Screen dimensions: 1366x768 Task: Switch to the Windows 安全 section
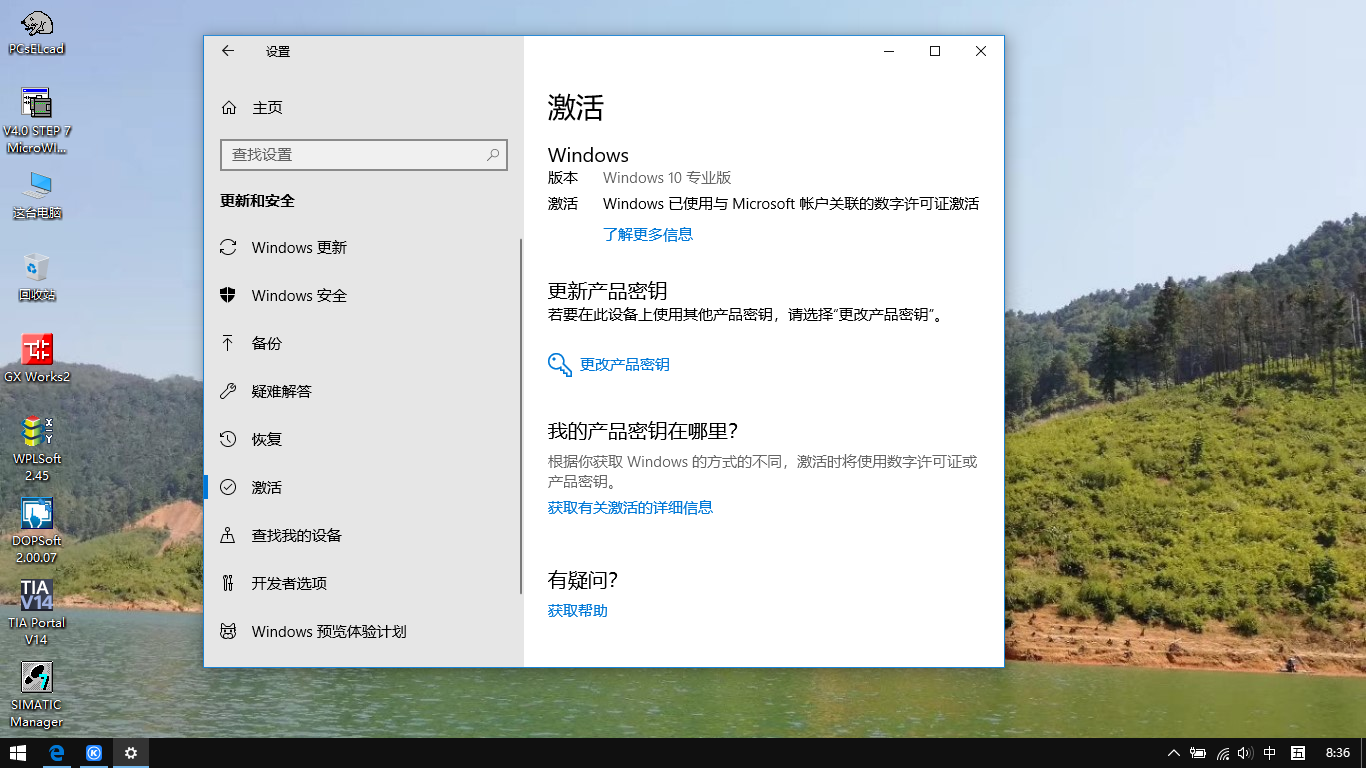pyautogui.click(x=299, y=296)
